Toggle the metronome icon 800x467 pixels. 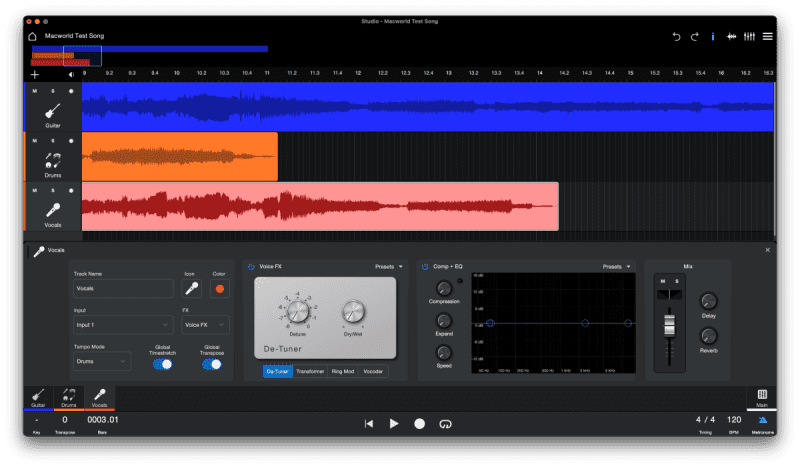(x=762, y=421)
